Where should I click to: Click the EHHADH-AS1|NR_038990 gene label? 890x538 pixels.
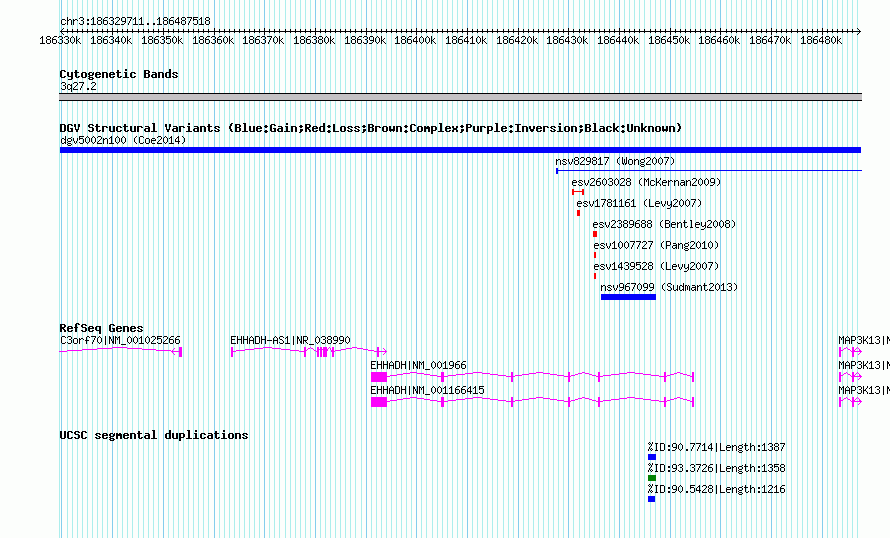click(x=290, y=341)
